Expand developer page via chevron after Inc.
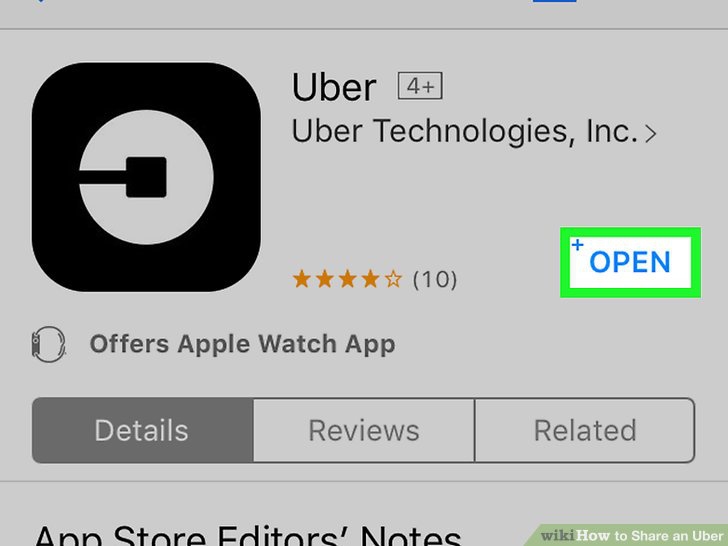 tap(650, 134)
